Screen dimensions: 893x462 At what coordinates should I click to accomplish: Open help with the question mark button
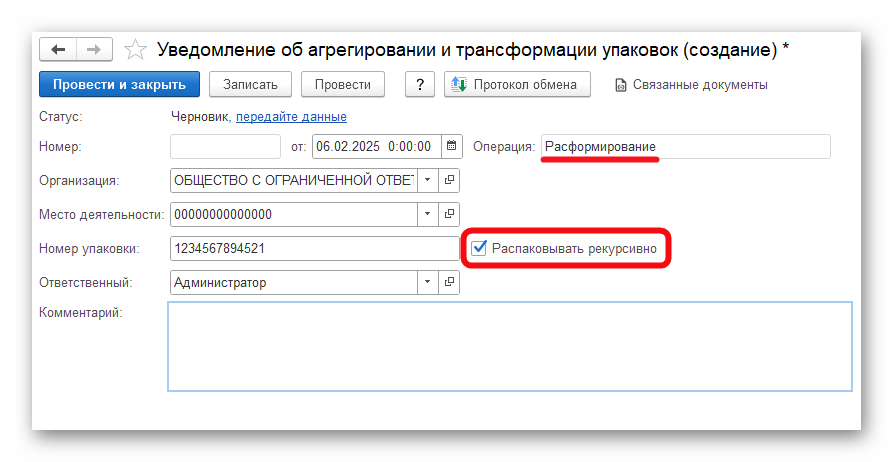tap(420, 84)
